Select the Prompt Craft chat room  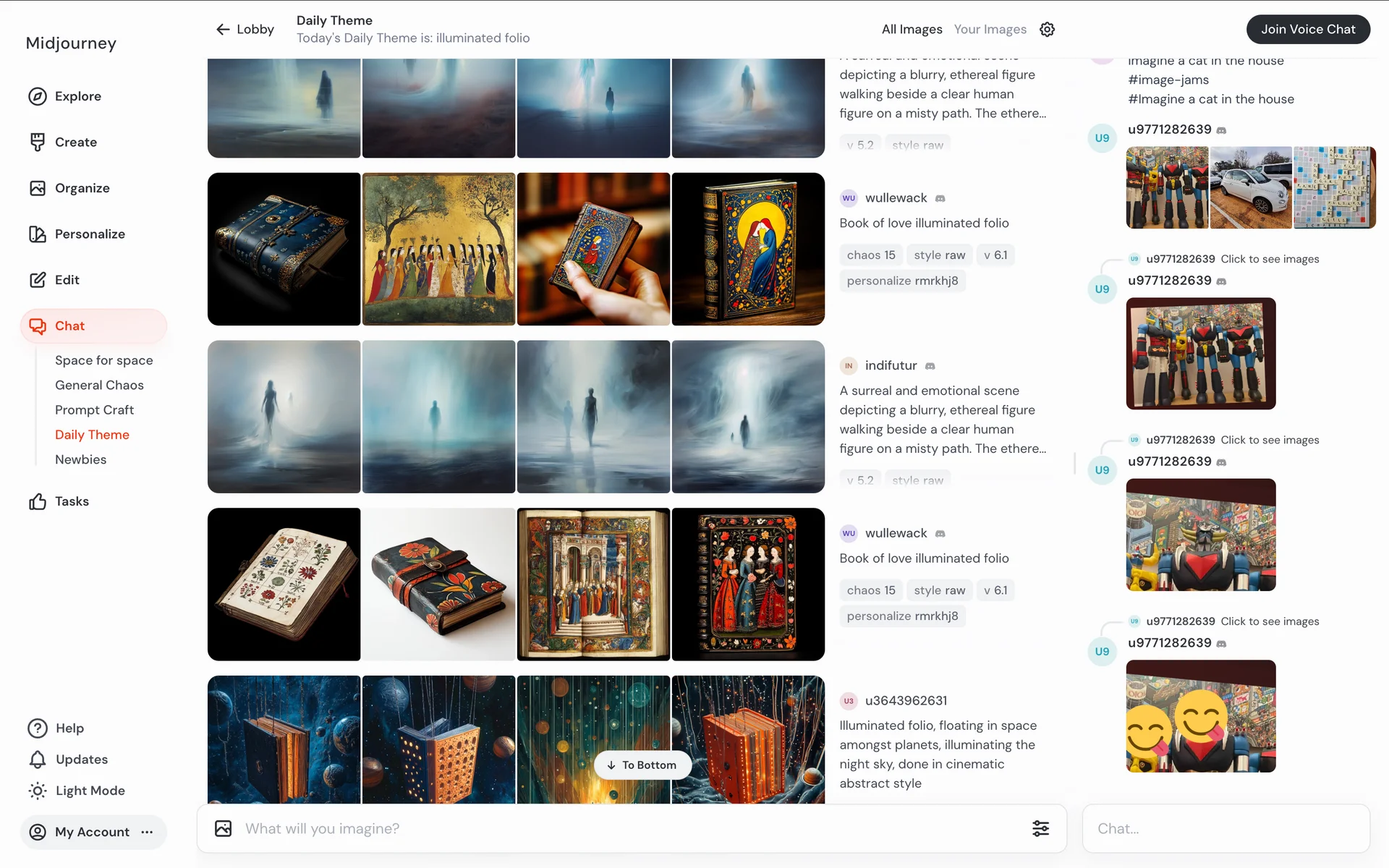[94, 409]
